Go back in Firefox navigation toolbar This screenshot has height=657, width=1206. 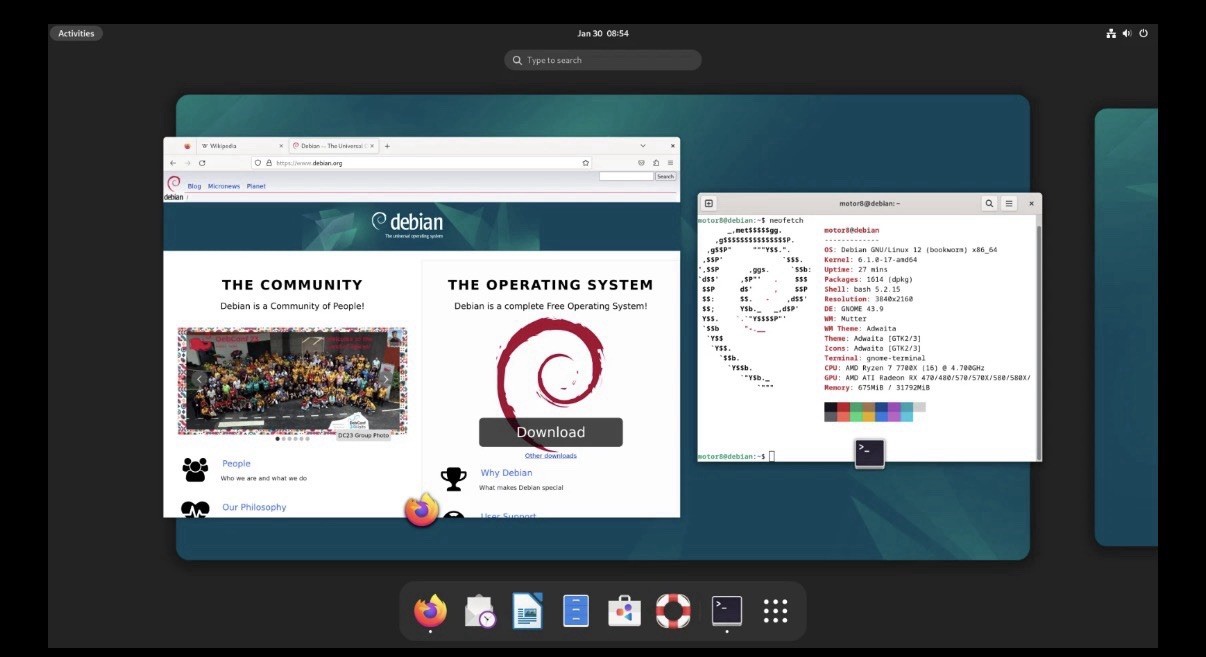tap(172, 162)
